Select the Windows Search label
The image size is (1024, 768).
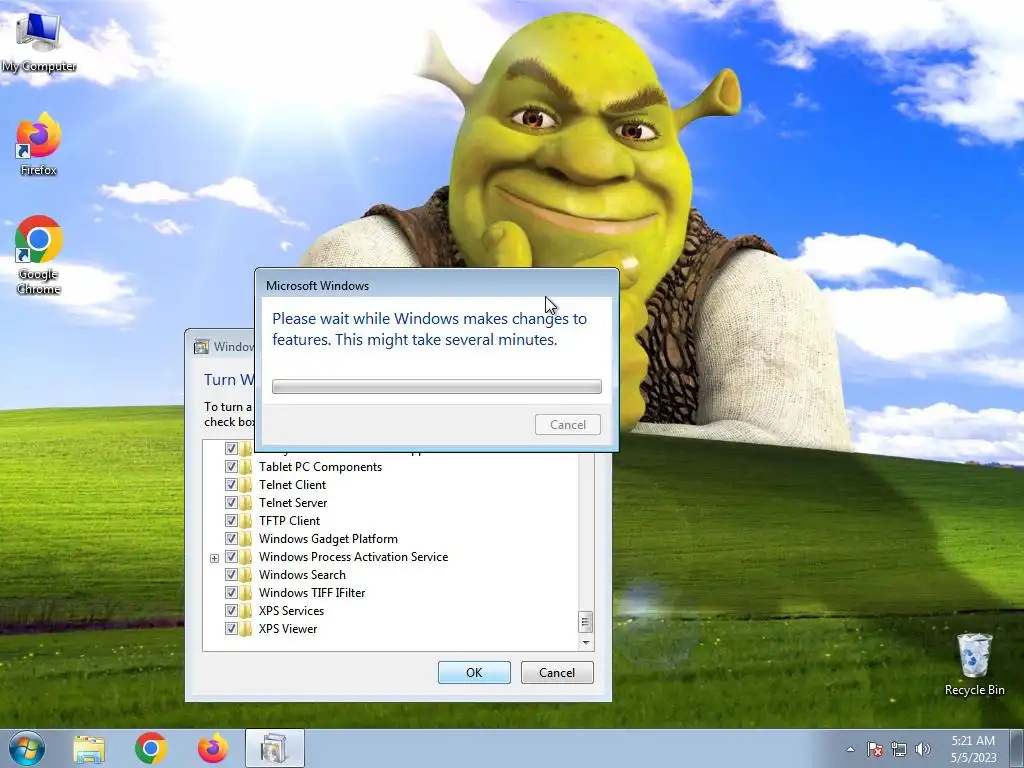(302, 575)
